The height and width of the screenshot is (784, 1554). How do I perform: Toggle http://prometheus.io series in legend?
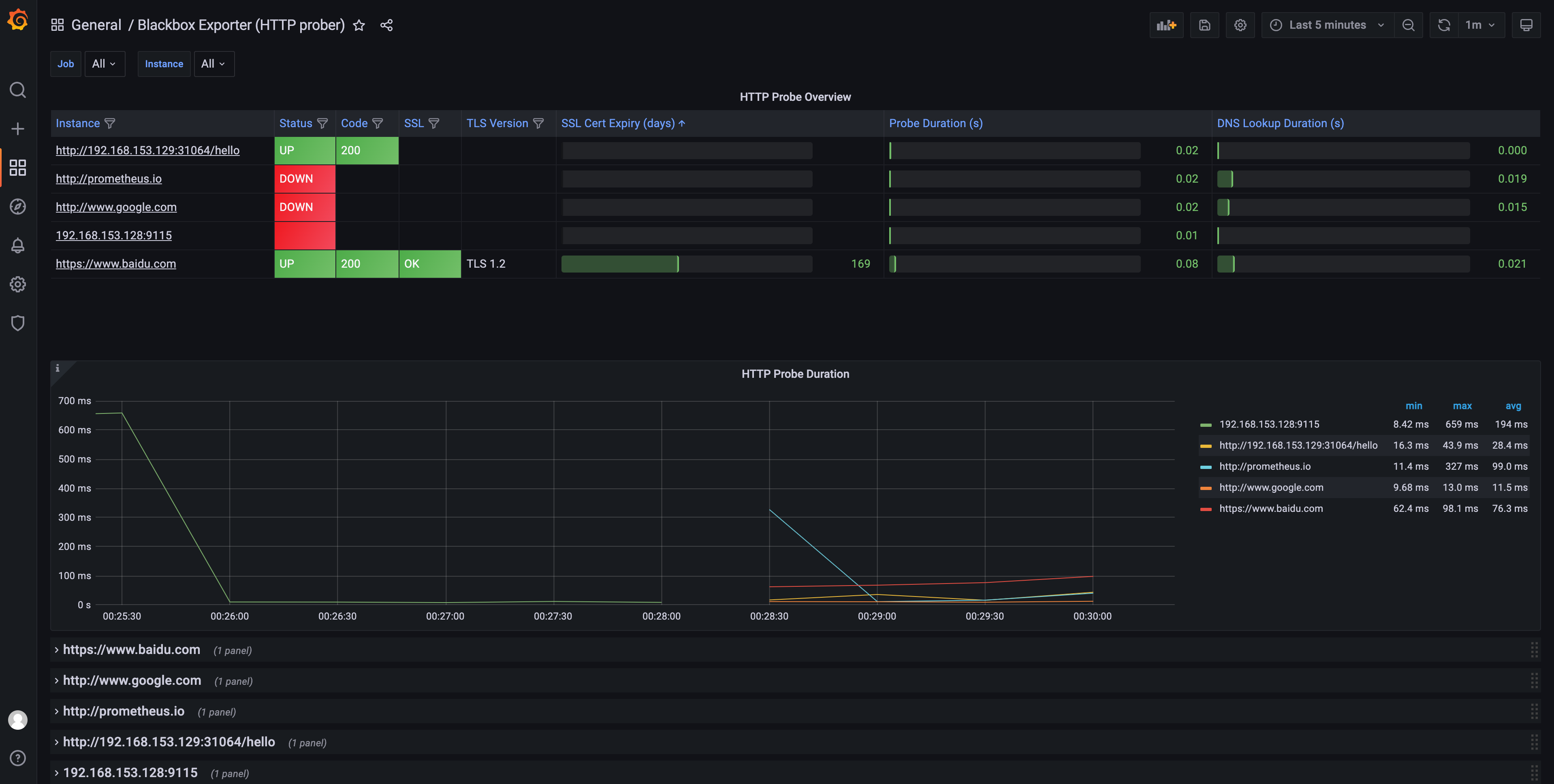coord(1264,467)
